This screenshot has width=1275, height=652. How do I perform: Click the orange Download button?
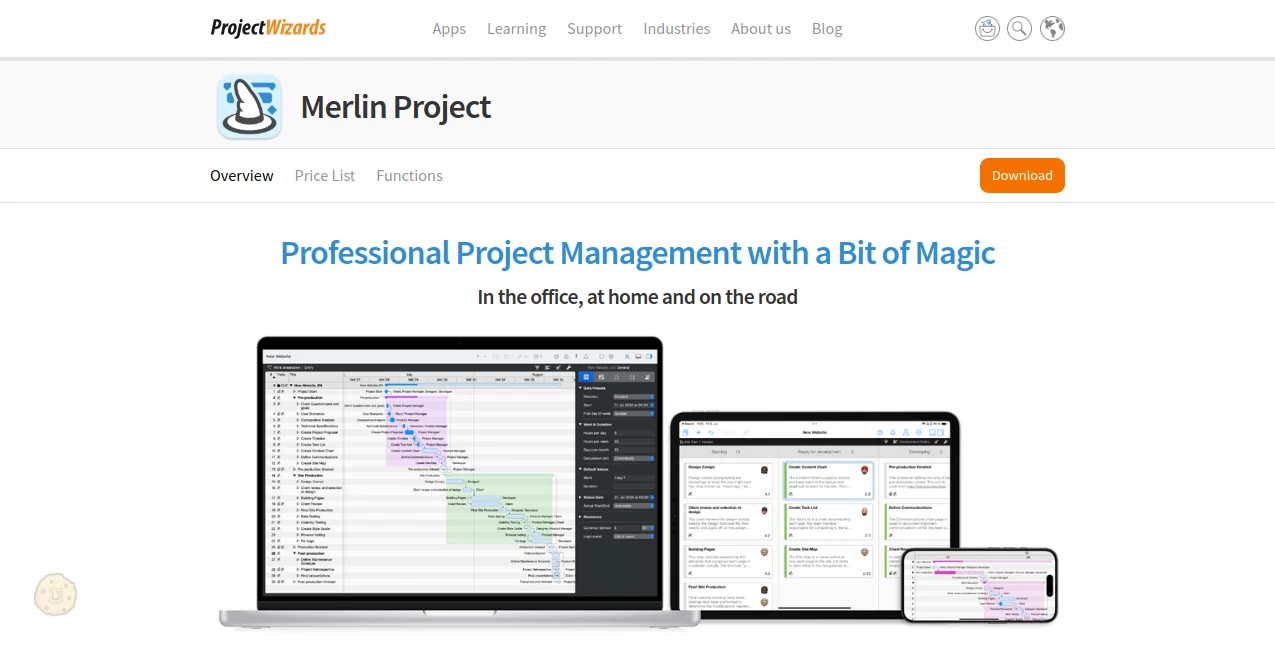click(1022, 175)
